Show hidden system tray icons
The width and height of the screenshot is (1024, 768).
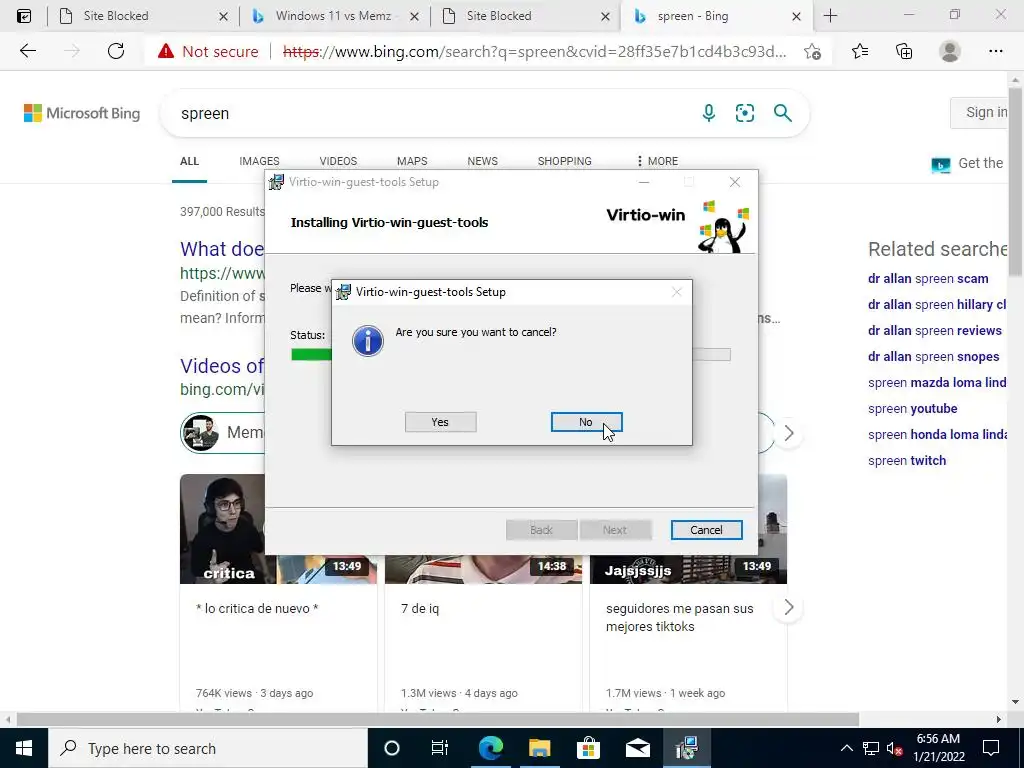coord(846,748)
